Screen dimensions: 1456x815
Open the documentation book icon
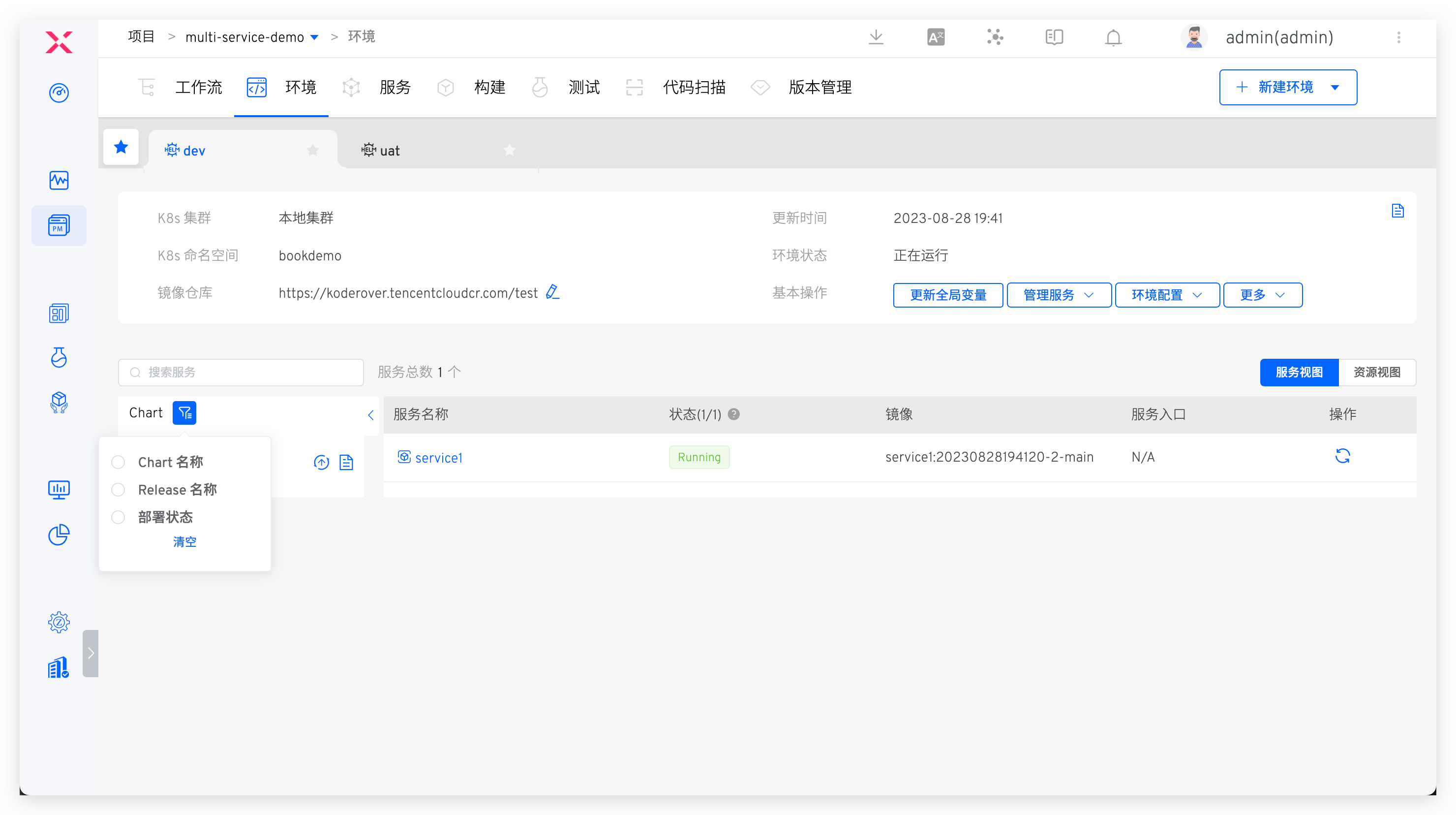(x=1054, y=37)
